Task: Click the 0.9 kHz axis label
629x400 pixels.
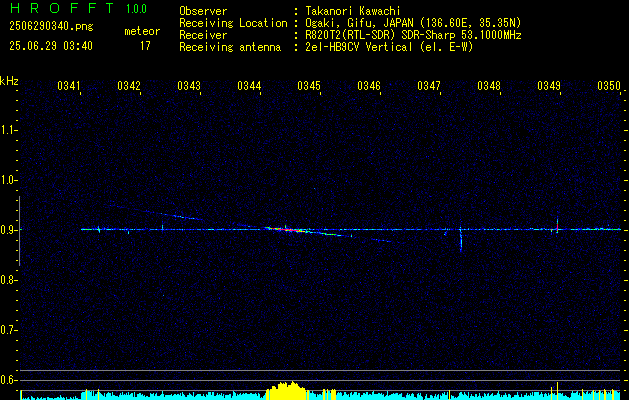Action: click(x=8, y=230)
